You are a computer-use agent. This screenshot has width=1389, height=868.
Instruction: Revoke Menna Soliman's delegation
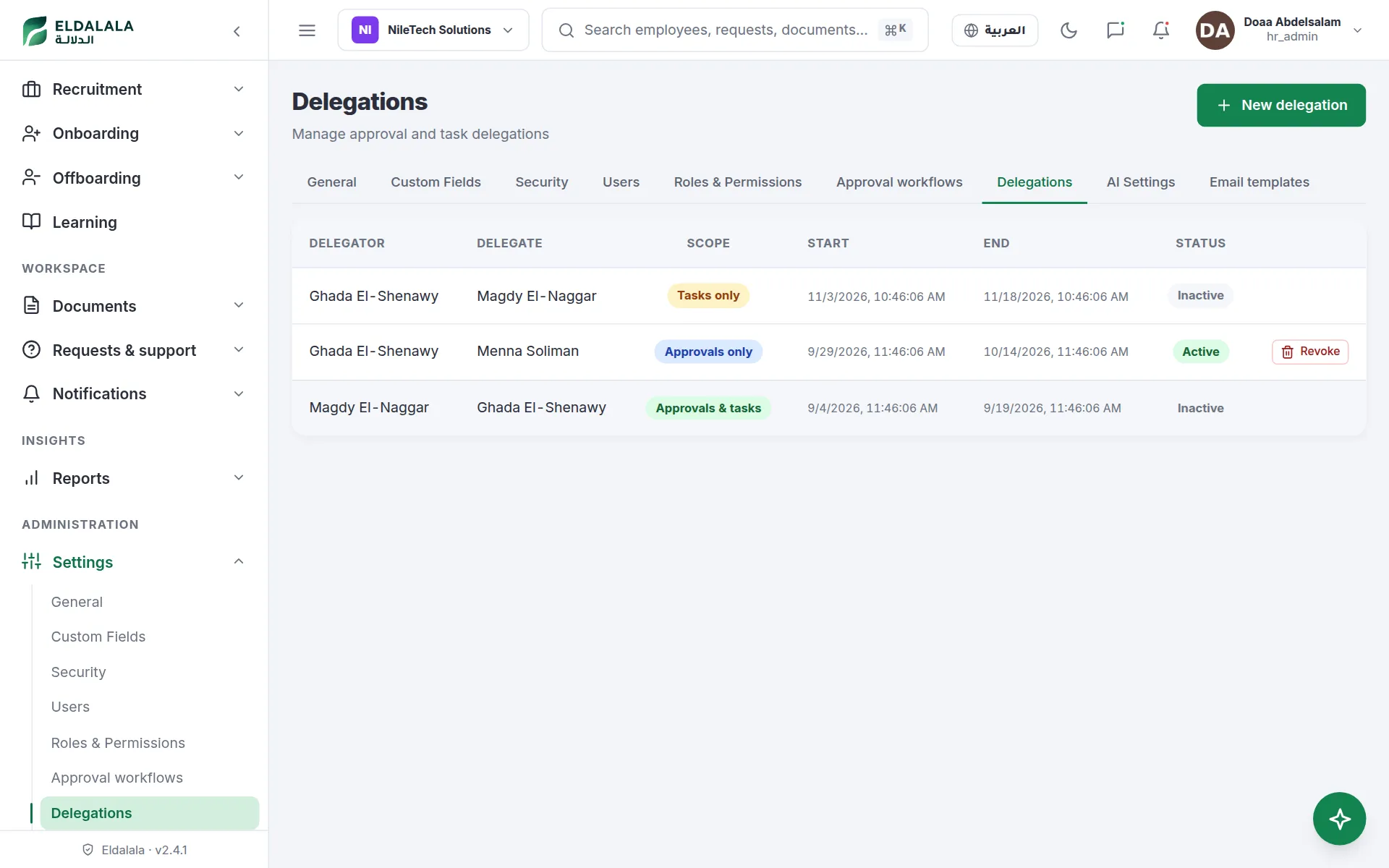(1310, 352)
